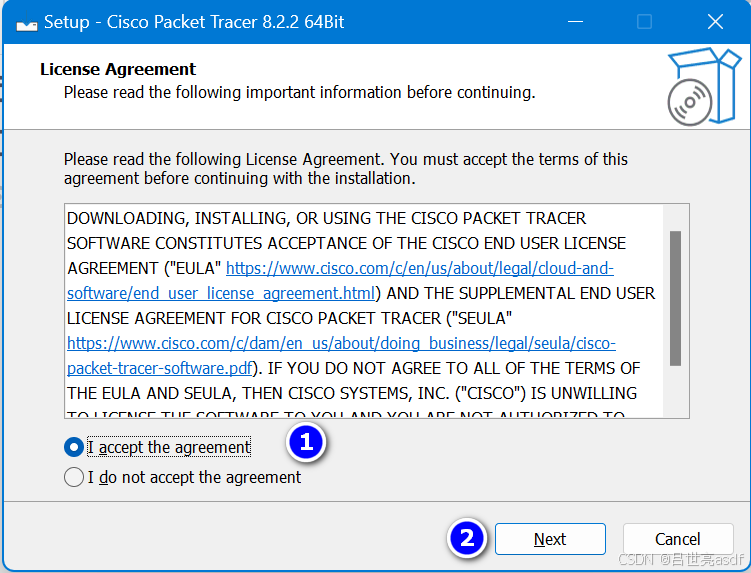Click the software box and disc wizard icon
Screen dimensions: 751x573
[x=704, y=86]
